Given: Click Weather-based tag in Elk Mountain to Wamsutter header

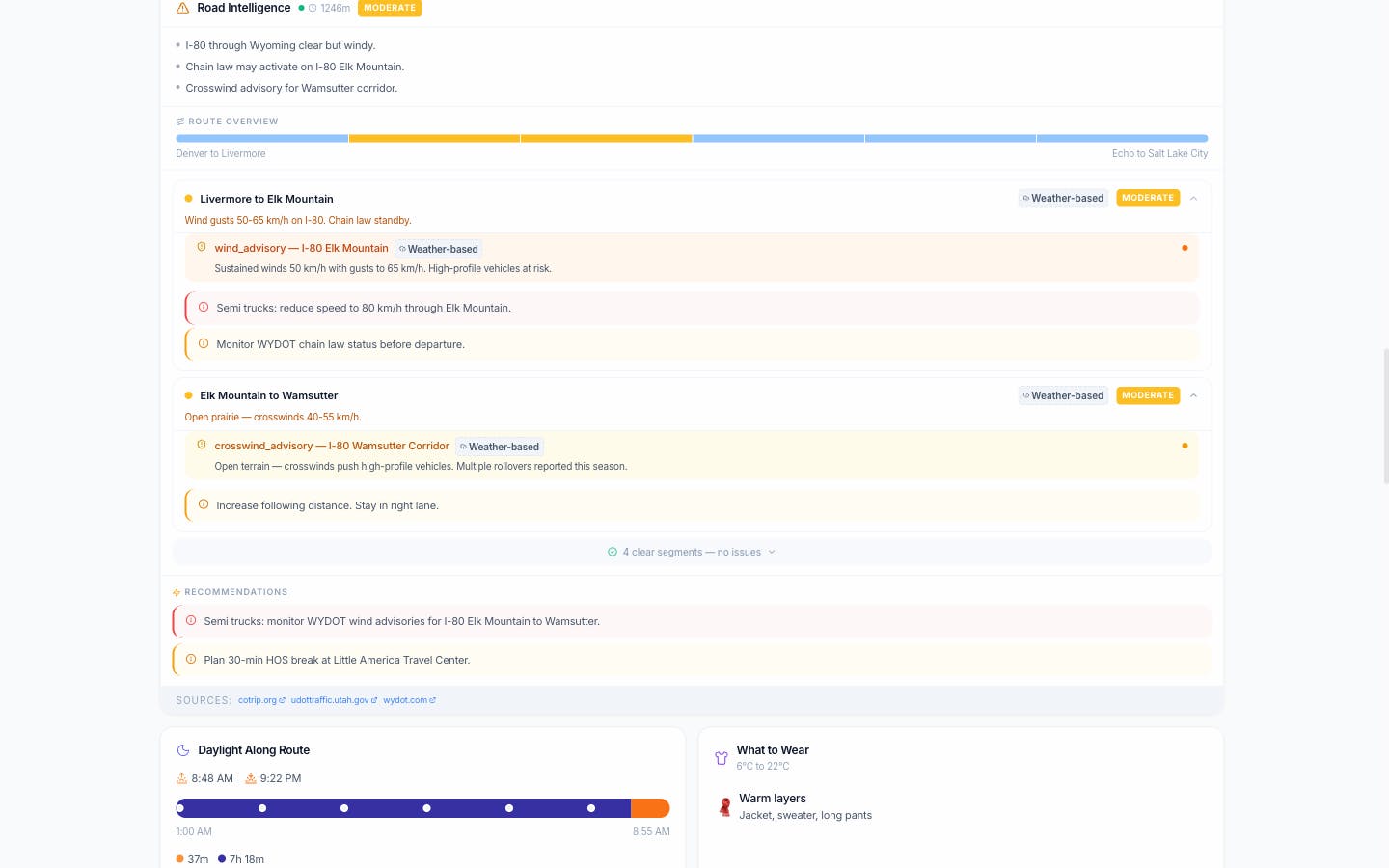Looking at the screenshot, I should coord(1063,395).
